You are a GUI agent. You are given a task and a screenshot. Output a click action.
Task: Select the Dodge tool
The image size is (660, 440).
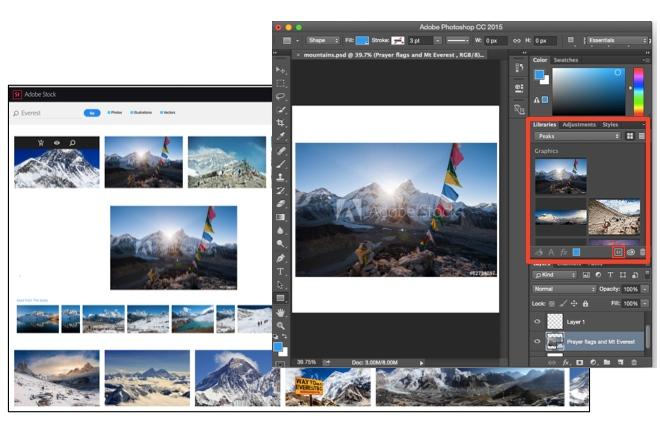(280, 244)
